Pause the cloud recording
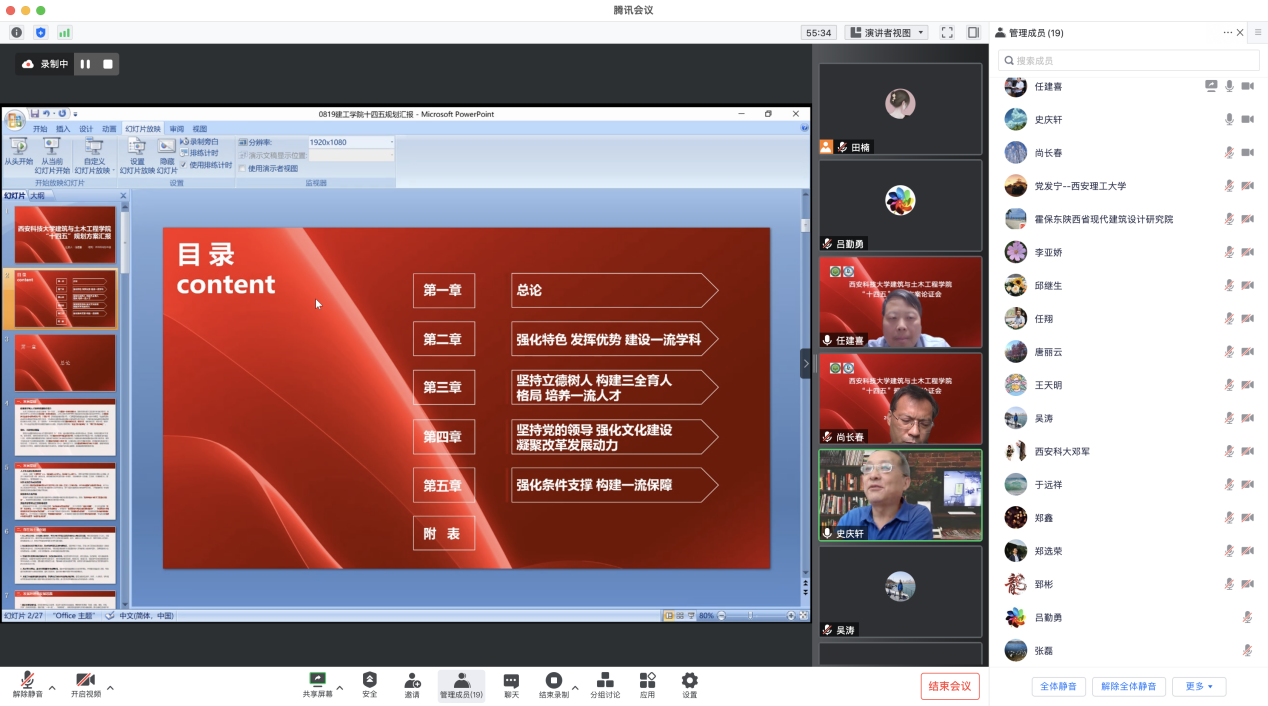The width and height of the screenshot is (1268, 706). point(85,64)
